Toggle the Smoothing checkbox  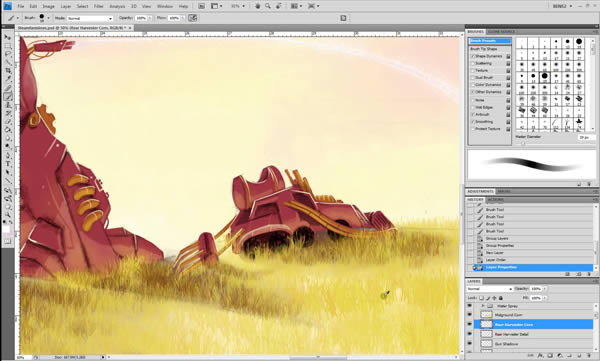point(473,122)
